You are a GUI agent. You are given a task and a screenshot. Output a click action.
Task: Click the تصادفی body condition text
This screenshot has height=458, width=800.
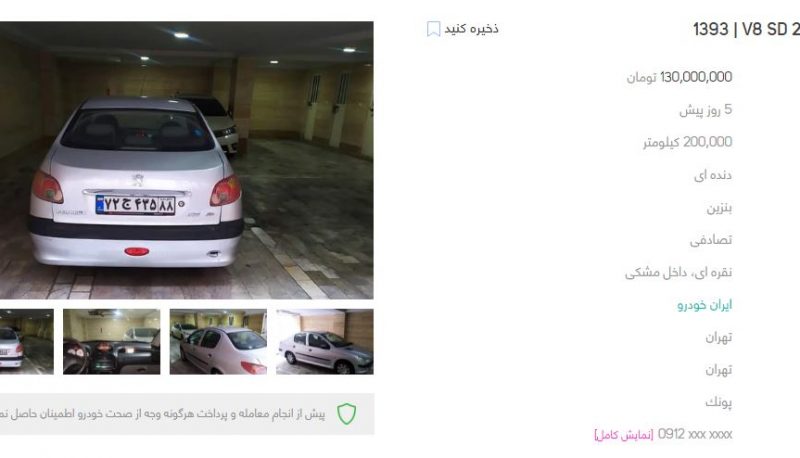point(711,240)
